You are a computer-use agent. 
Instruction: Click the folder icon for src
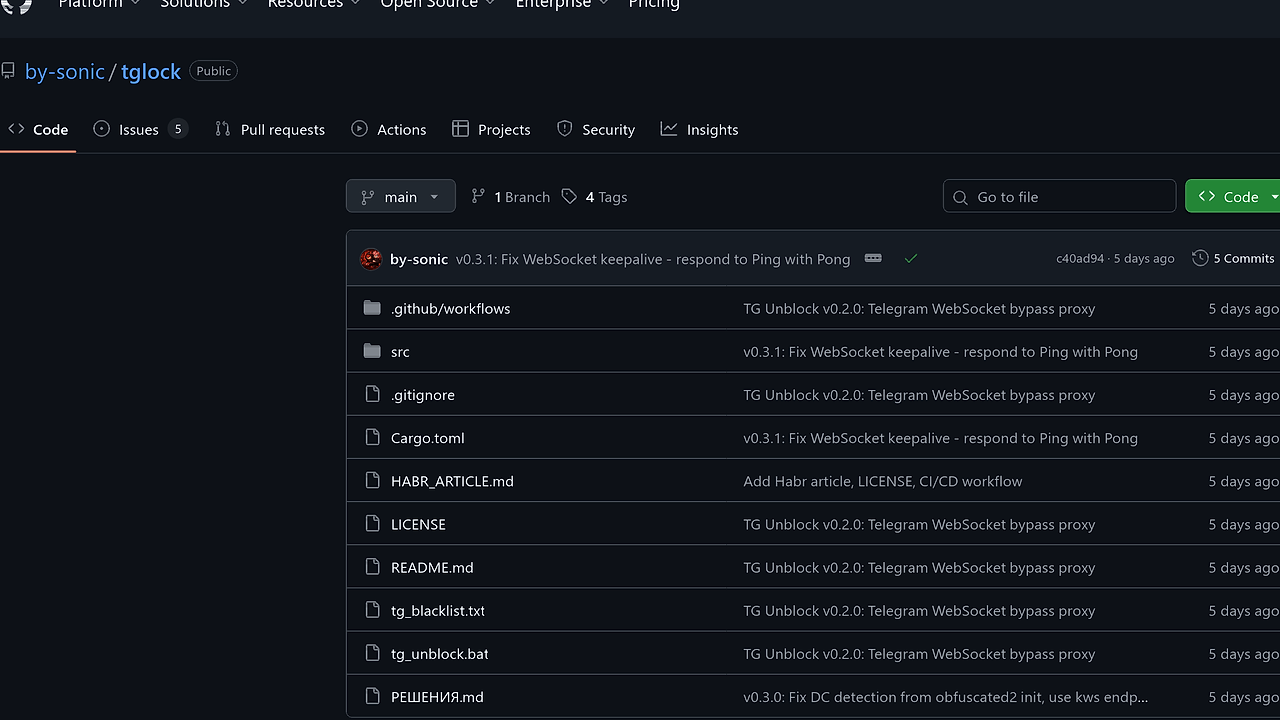tap(372, 351)
